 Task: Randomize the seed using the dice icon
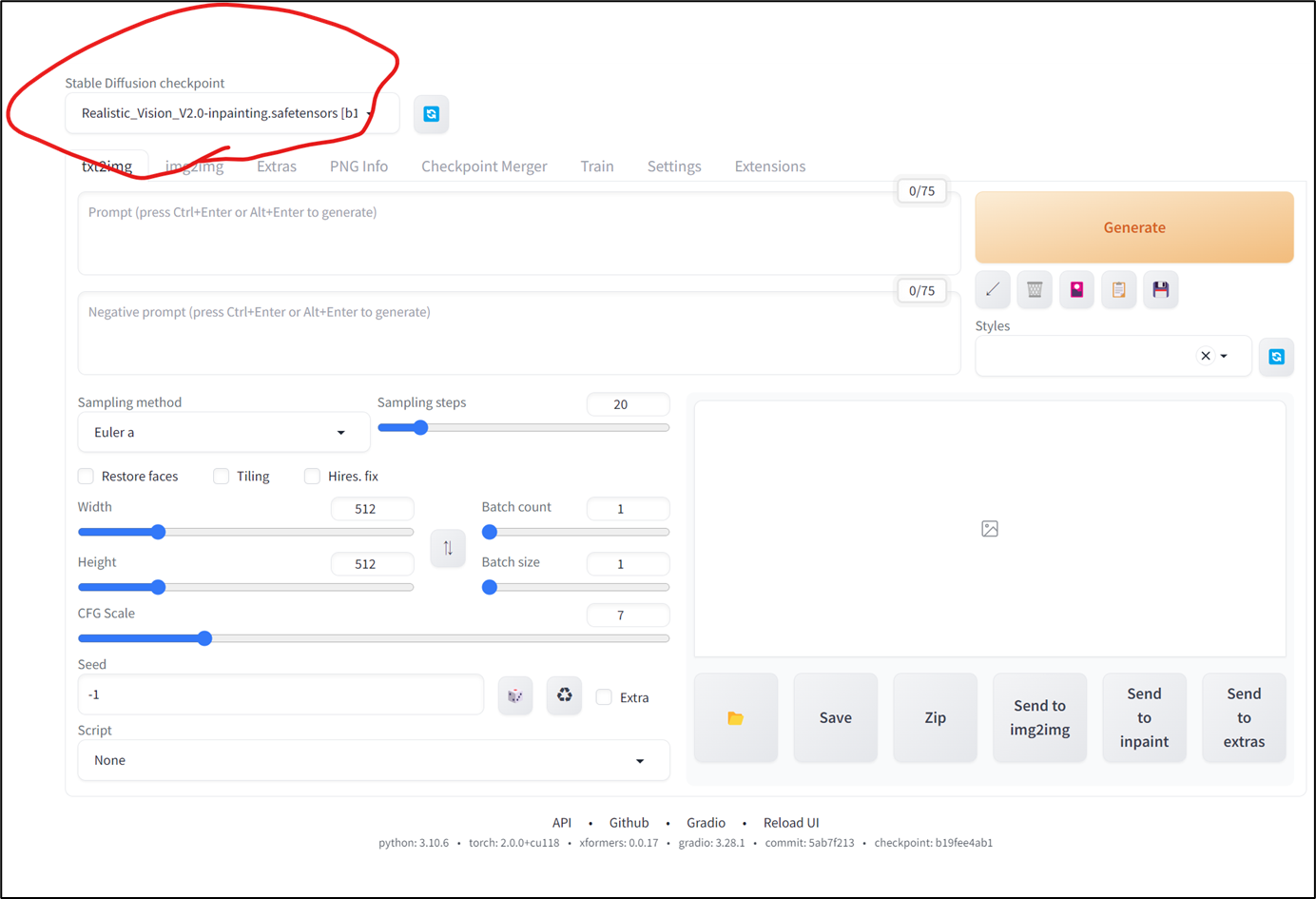pos(515,694)
